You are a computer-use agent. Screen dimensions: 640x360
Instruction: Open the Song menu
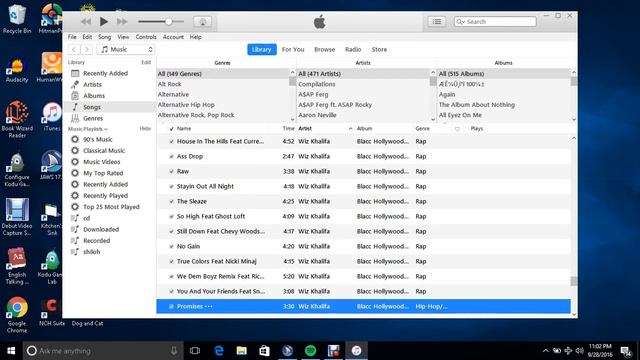[104, 37]
